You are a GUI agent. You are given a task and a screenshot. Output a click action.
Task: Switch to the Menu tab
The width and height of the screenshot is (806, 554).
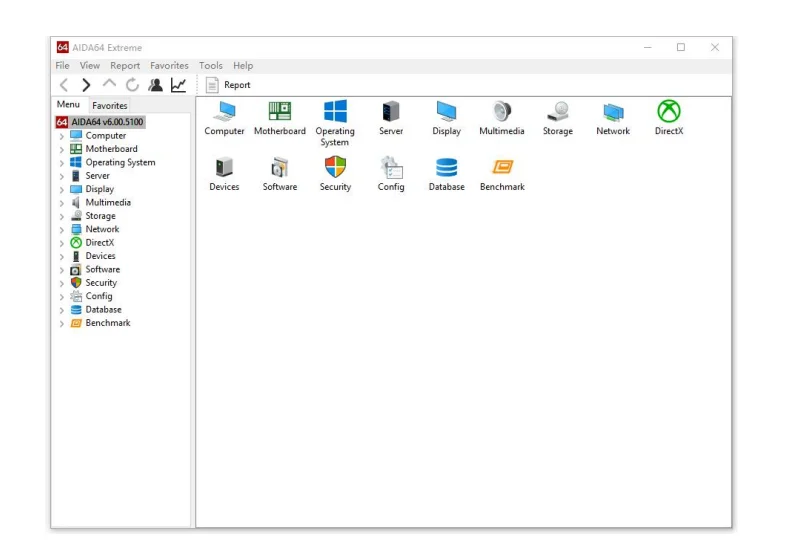[68, 104]
